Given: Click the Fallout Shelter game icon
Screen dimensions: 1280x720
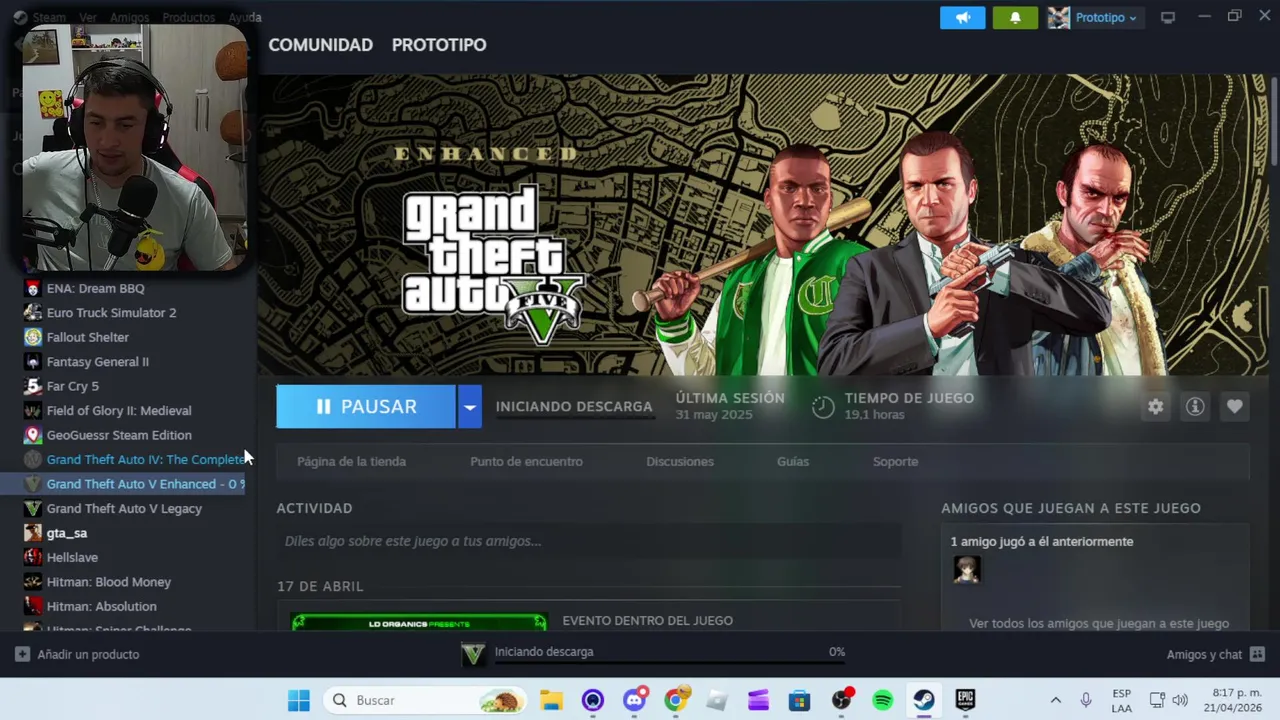Looking at the screenshot, I should pos(33,337).
